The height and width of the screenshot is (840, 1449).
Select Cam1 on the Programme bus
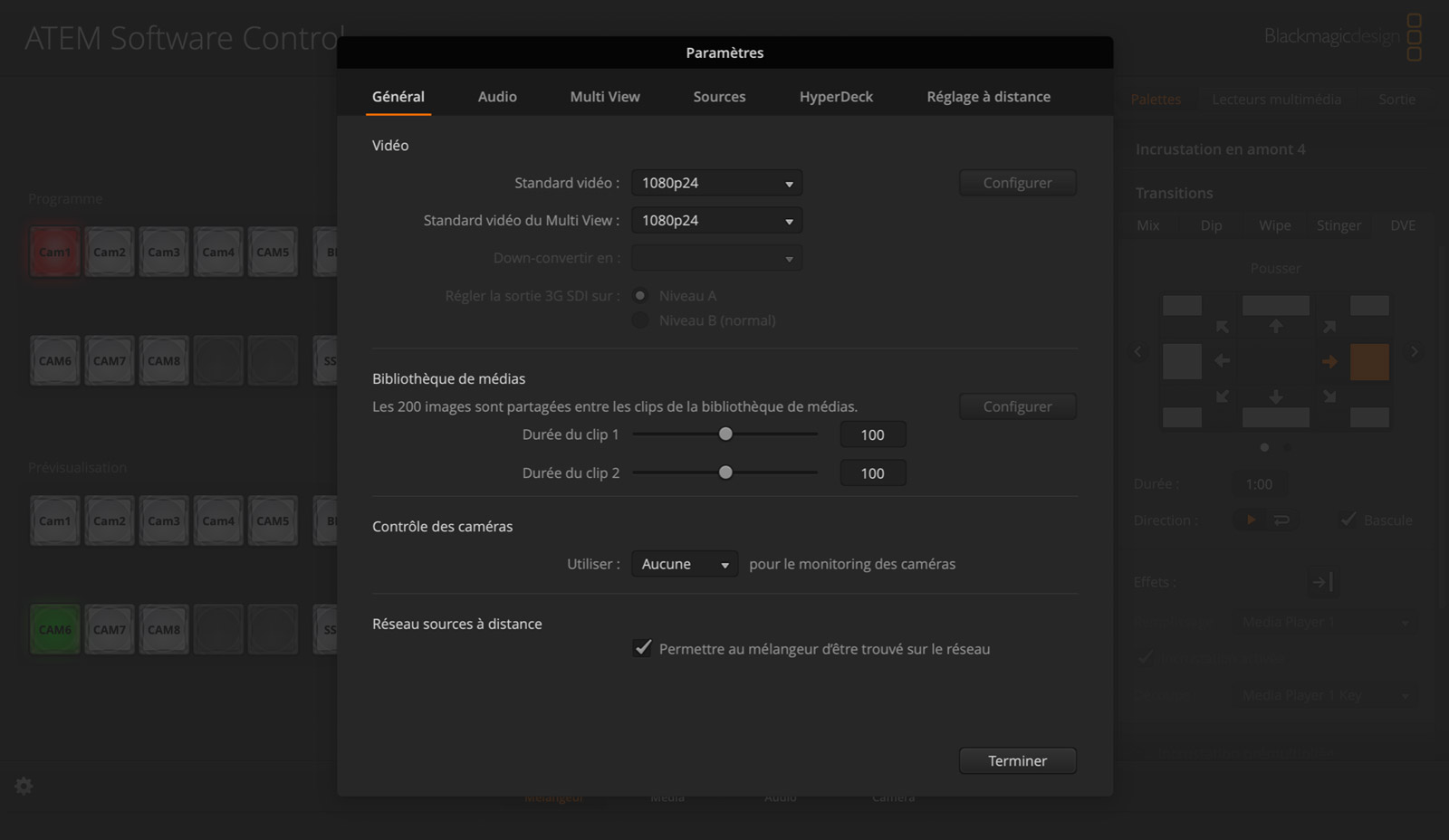(x=55, y=252)
